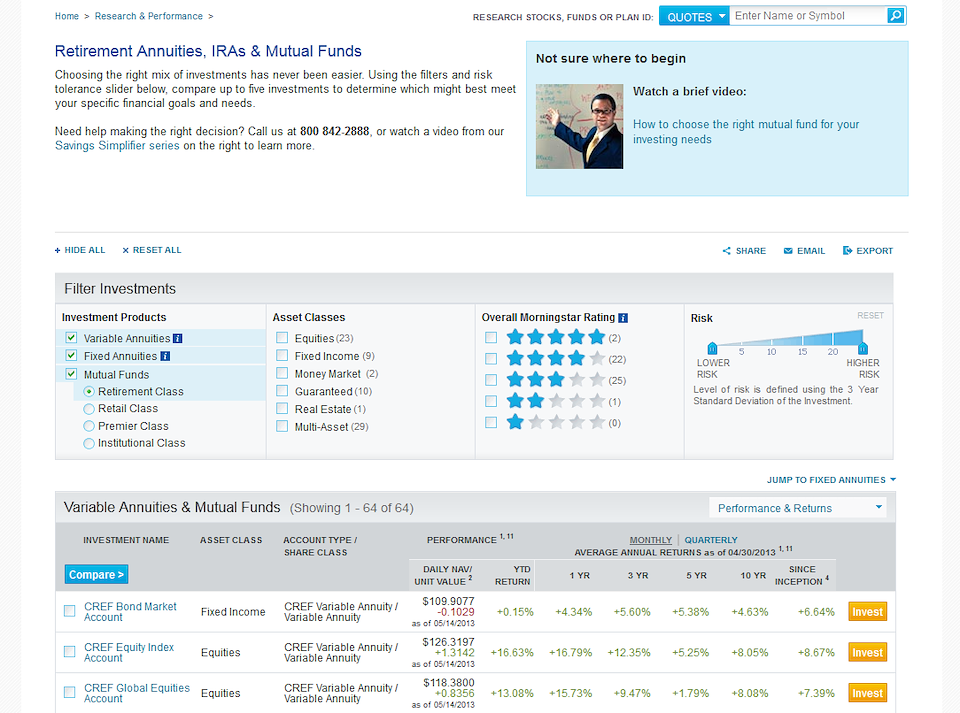960x713 pixels.
Task: Open the Savings Simplifier series link
Action: click(117, 146)
